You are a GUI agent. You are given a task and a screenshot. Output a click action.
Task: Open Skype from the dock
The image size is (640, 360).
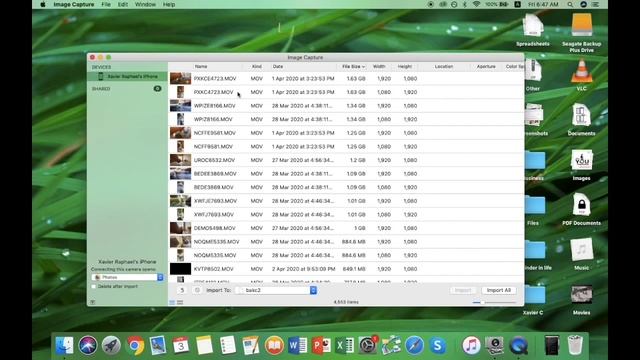[438, 346]
